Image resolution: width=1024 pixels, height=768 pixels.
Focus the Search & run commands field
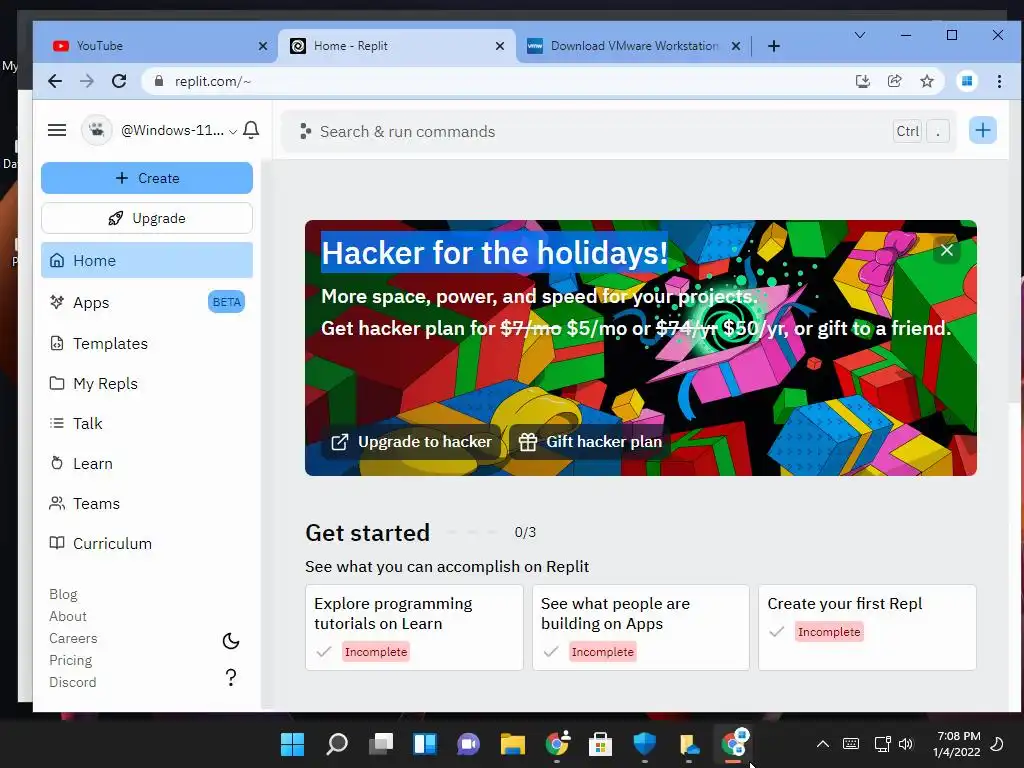[x=619, y=131]
